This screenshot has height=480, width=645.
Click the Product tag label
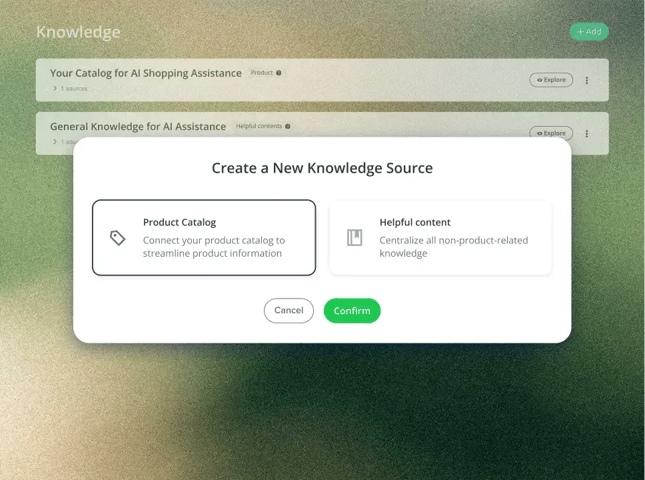(x=262, y=73)
